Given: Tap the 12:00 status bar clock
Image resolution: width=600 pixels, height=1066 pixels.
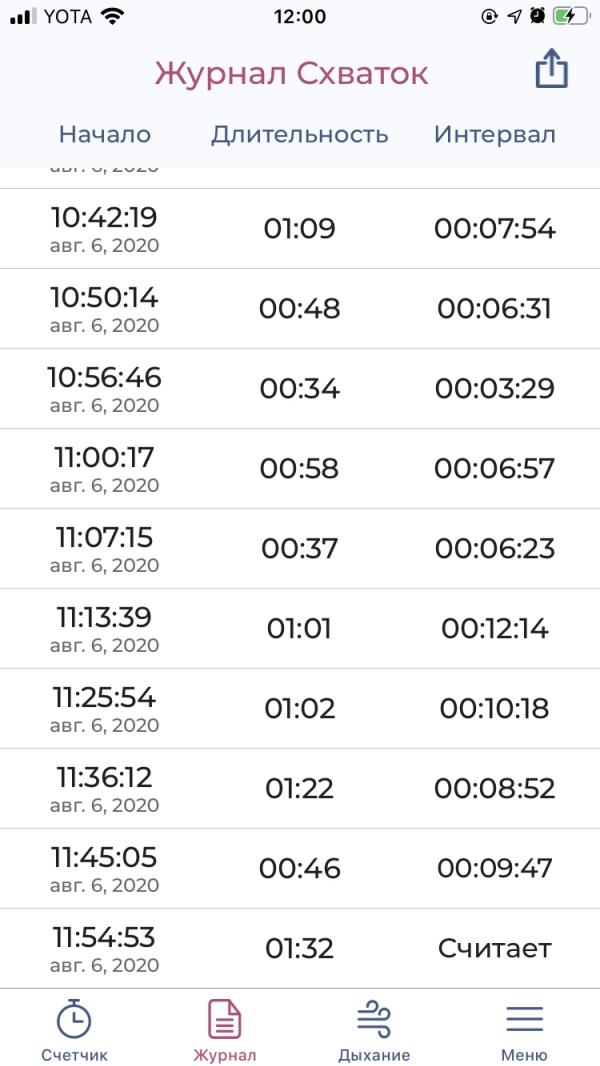Looking at the screenshot, I should [300, 16].
